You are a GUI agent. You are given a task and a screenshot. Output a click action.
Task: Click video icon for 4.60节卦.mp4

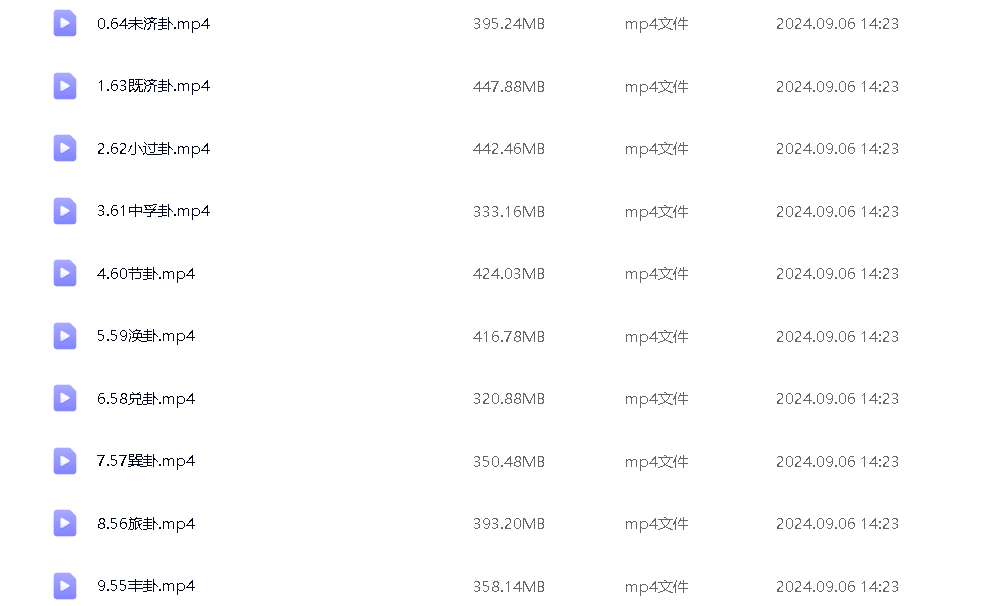(x=65, y=273)
